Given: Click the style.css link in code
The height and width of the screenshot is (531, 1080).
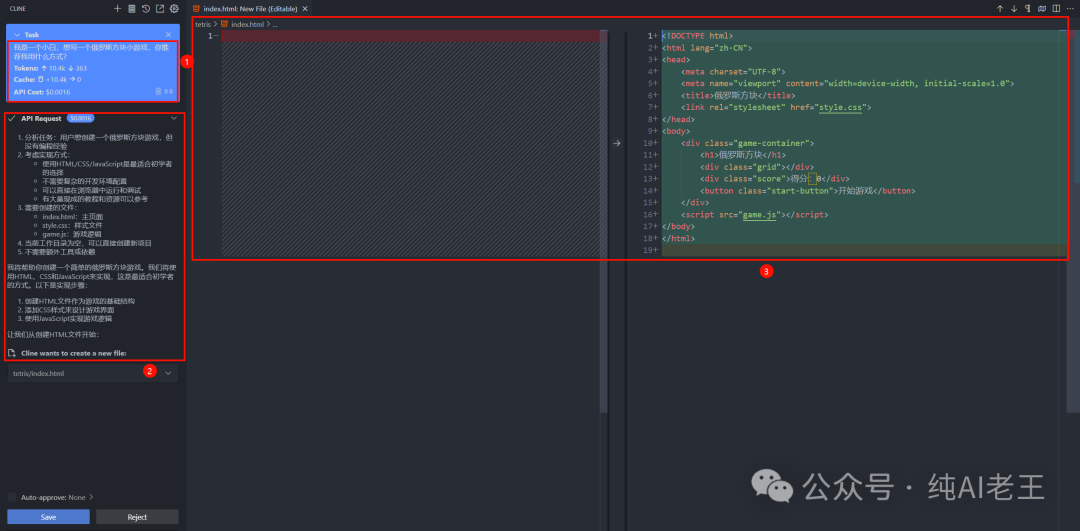Looking at the screenshot, I should click(842, 107).
